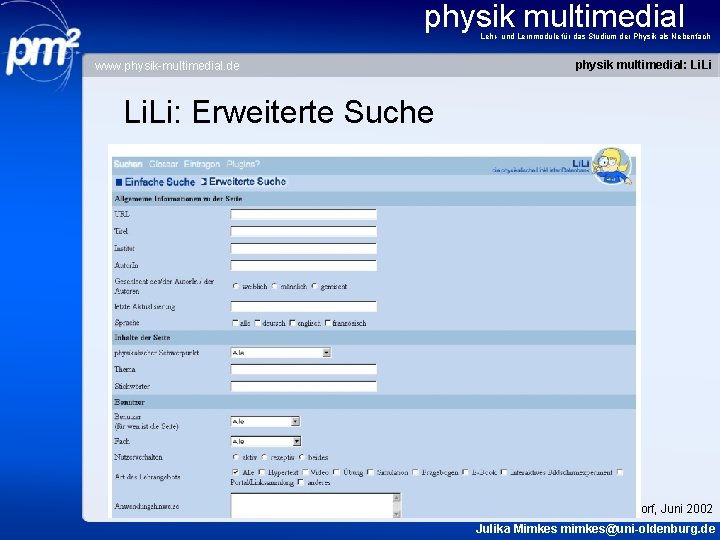Tick the Simulation checkbox
This screenshot has height=540, width=720.
point(370,472)
